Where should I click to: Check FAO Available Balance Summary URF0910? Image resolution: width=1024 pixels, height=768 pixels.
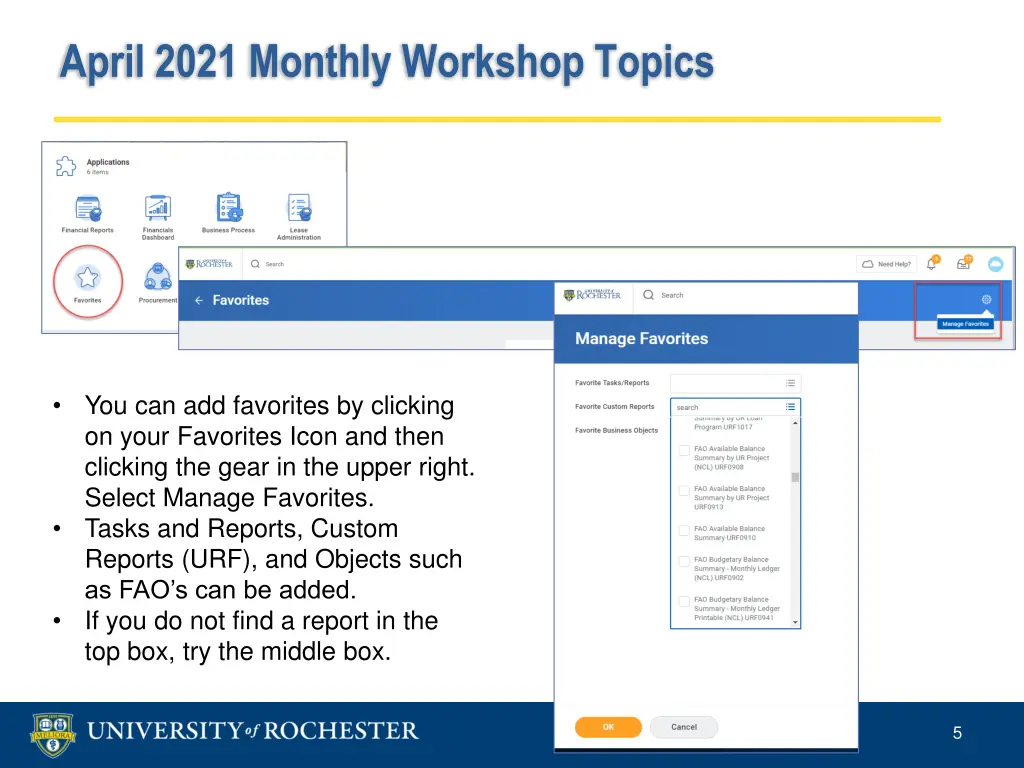click(x=684, y=530)
